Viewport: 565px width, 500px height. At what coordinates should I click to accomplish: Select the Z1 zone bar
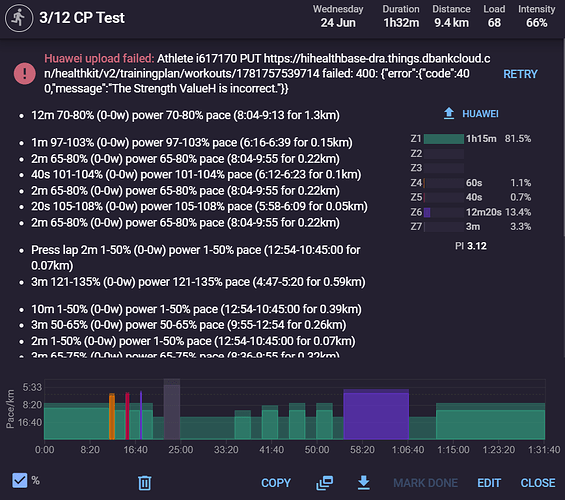click(x=444, y=139)
